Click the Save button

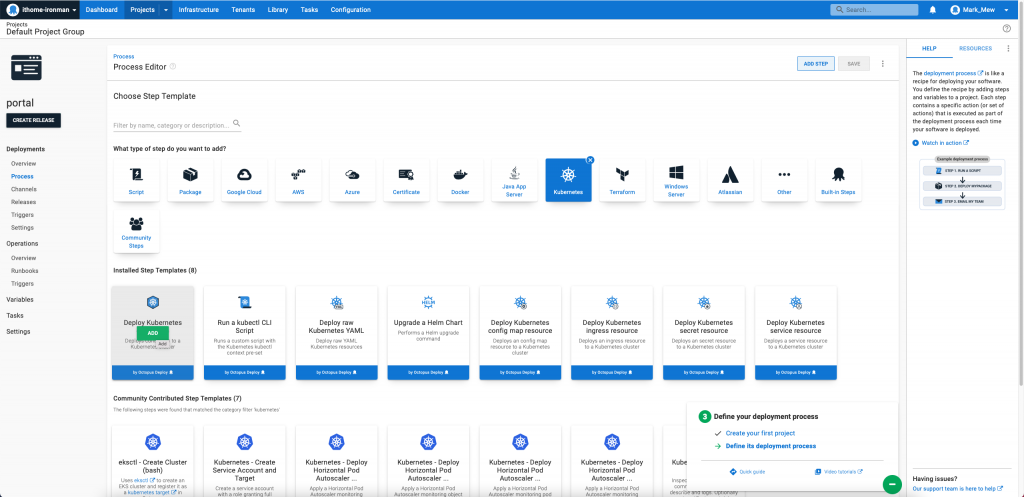(x=854, y=64)
